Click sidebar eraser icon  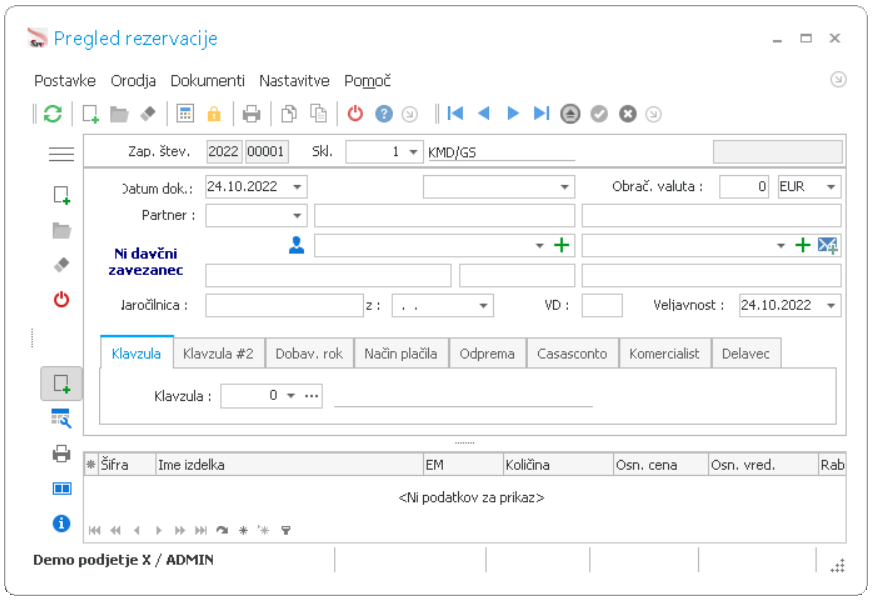coord(61,265)
